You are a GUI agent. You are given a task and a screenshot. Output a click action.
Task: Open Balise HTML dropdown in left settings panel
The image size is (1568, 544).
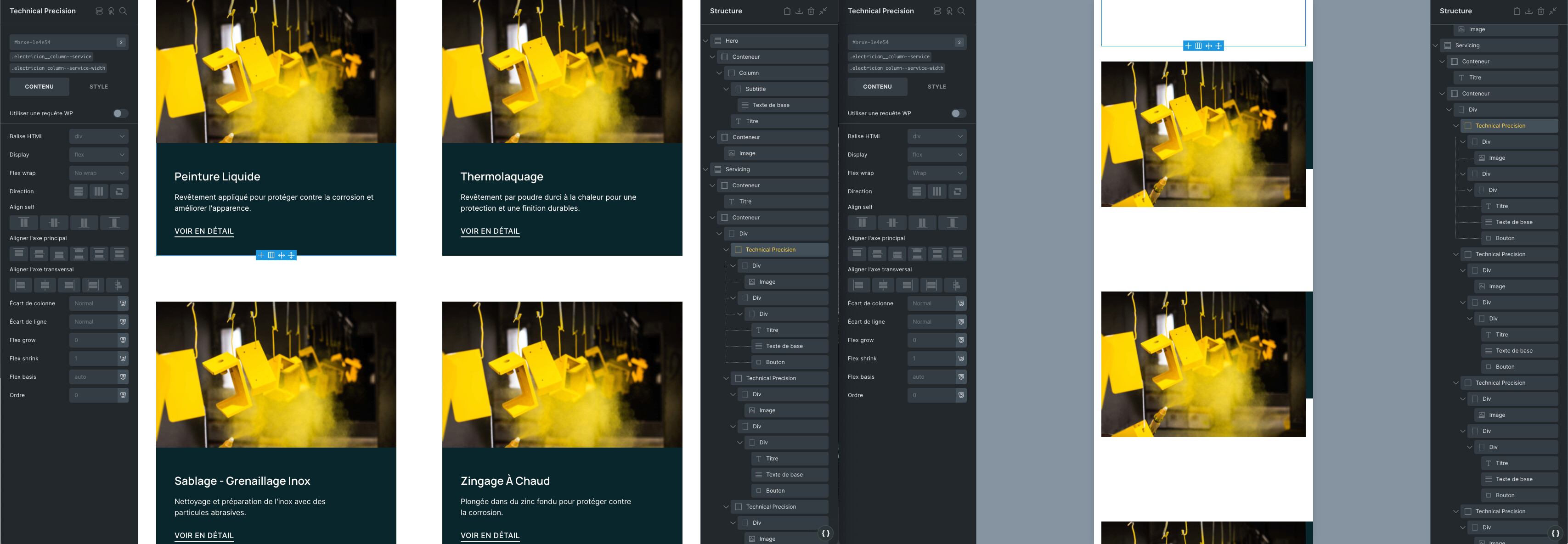[x=99, y=136]
